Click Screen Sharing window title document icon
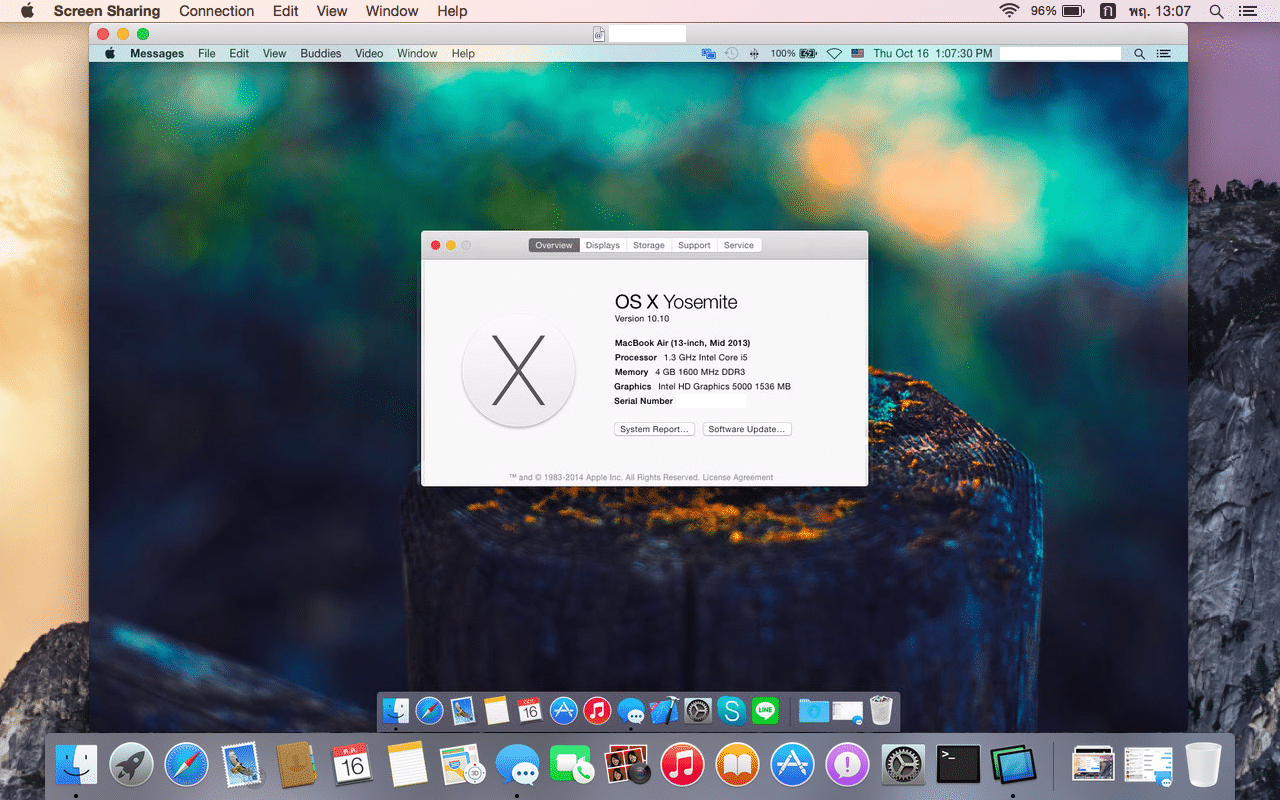Viewport: 1280px width, 800px height. click(x=600, y=34)
